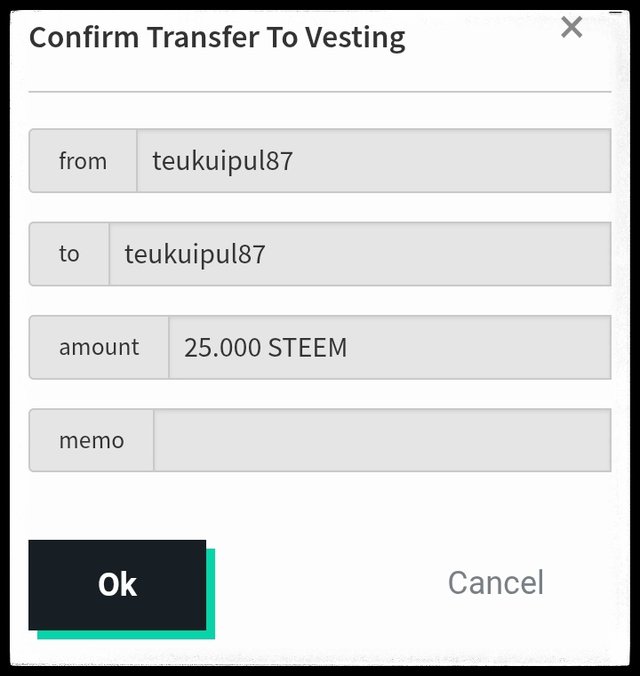Screen dimensions: 640x676
Task: Click the "amount" field label
Action: click(99, 348)
